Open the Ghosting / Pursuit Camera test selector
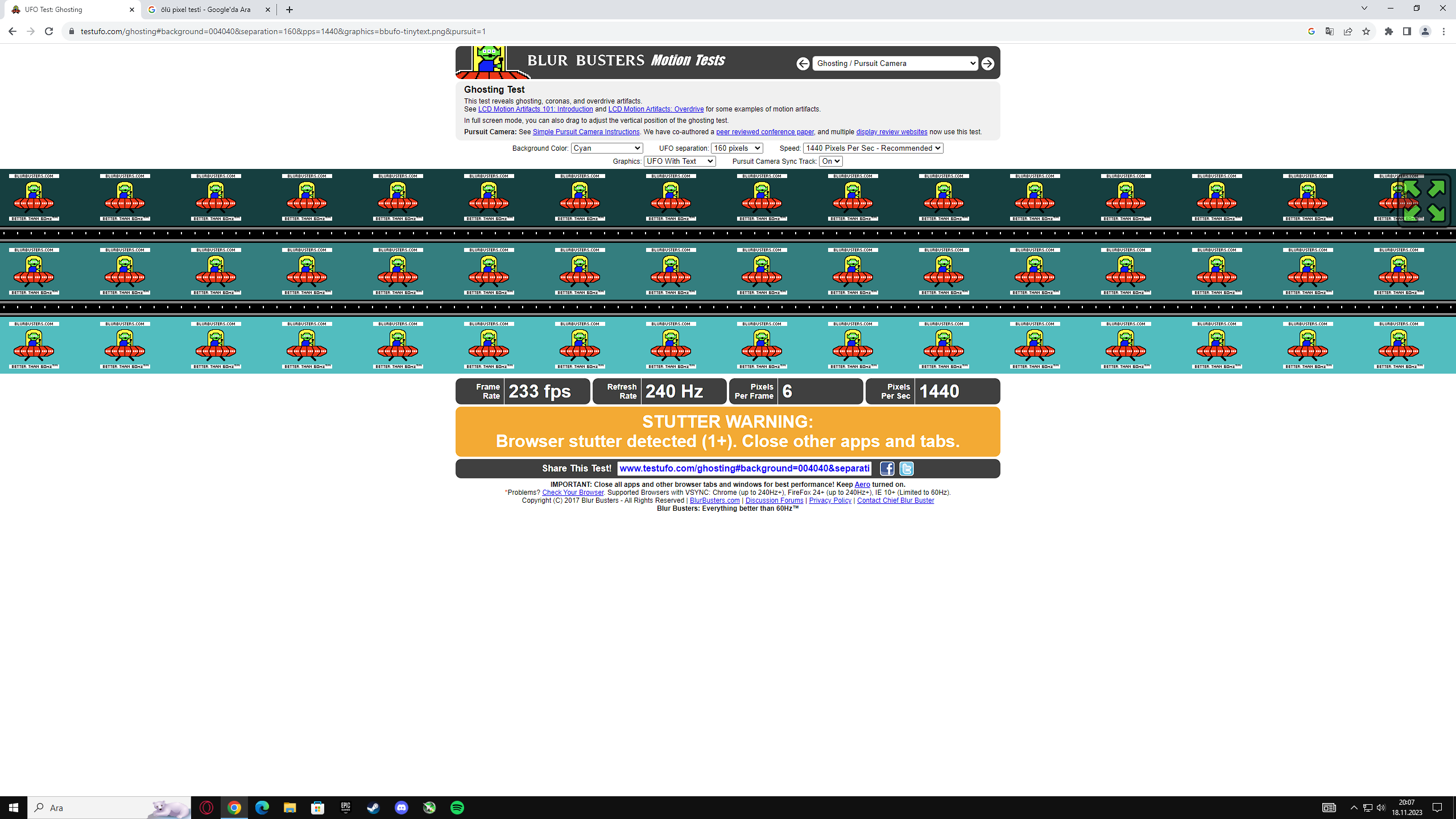Image resolution: width=1456 pixels, height=819 pixels. [895, 63]
